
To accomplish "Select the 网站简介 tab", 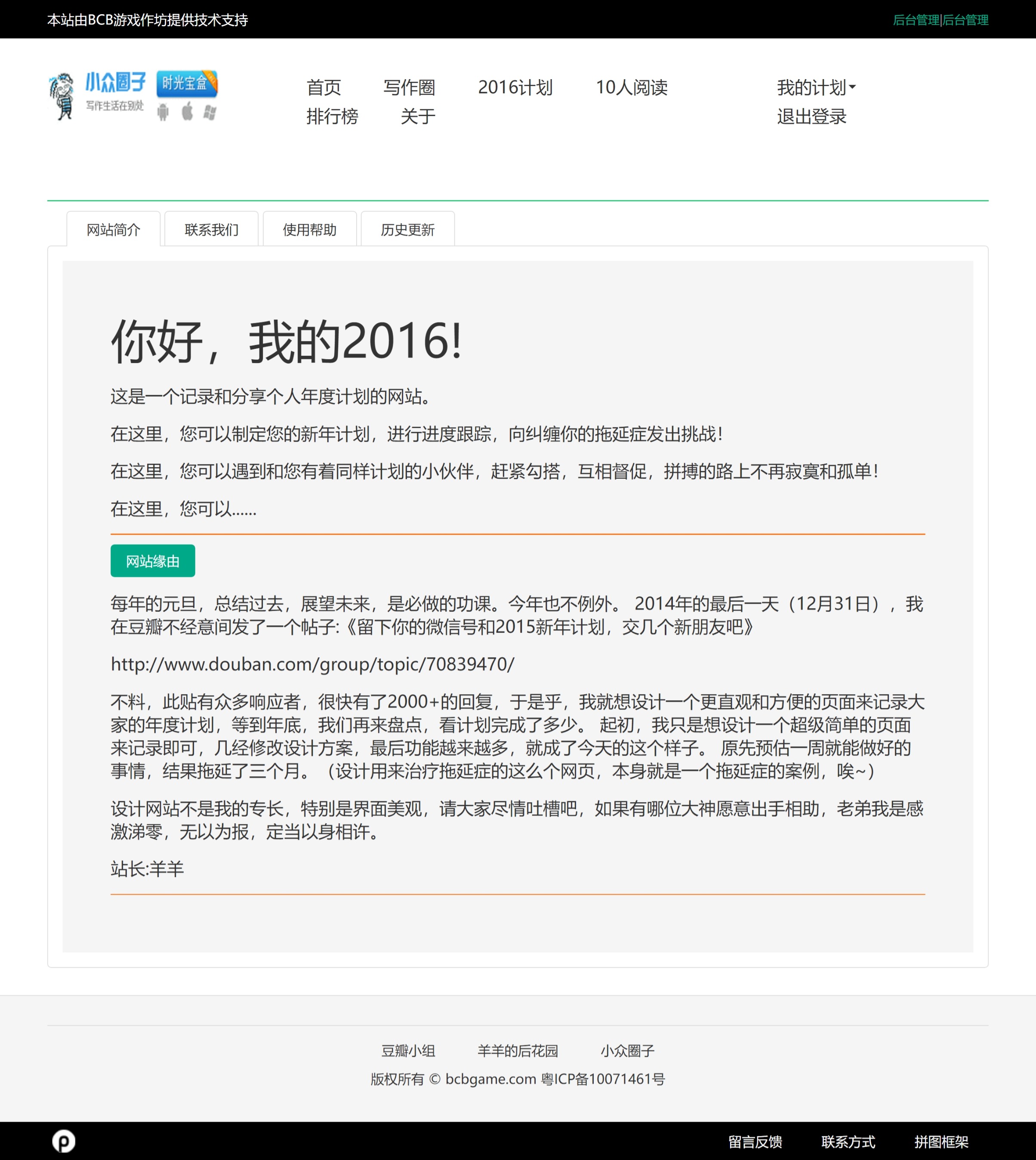I will [x=113, y=229].
